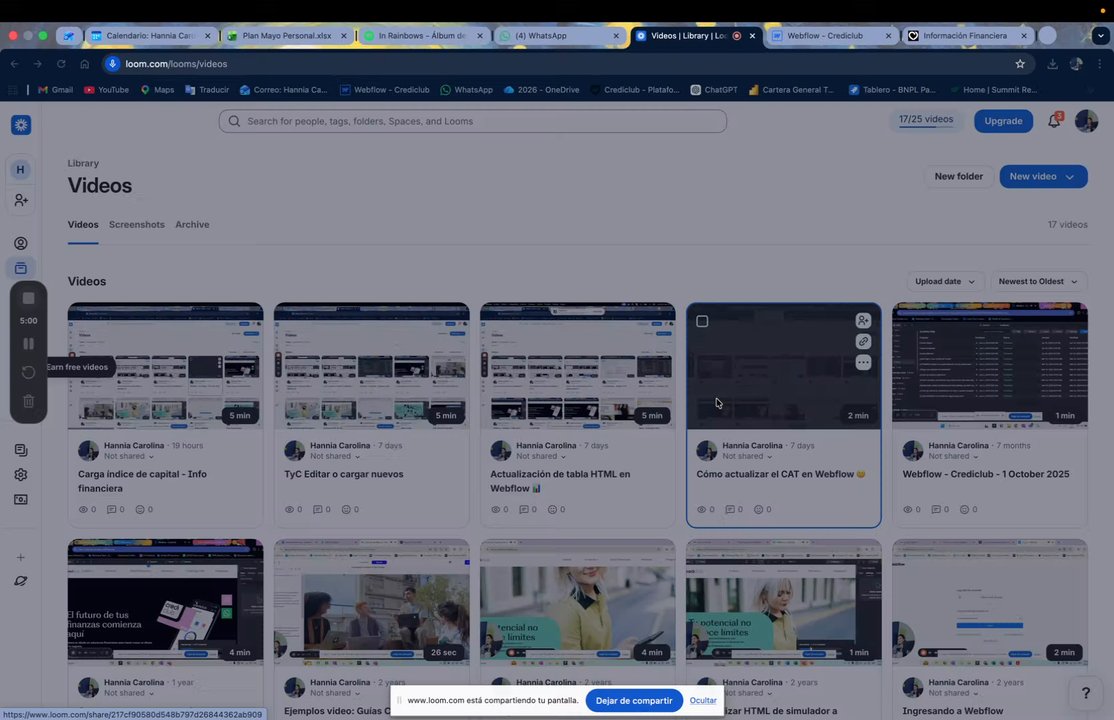Screen dimensions: 1114x720
Task: Open Webflow - Crediclub - 1 October 2025 thumbnail
Action: click(x=990, y=366)
